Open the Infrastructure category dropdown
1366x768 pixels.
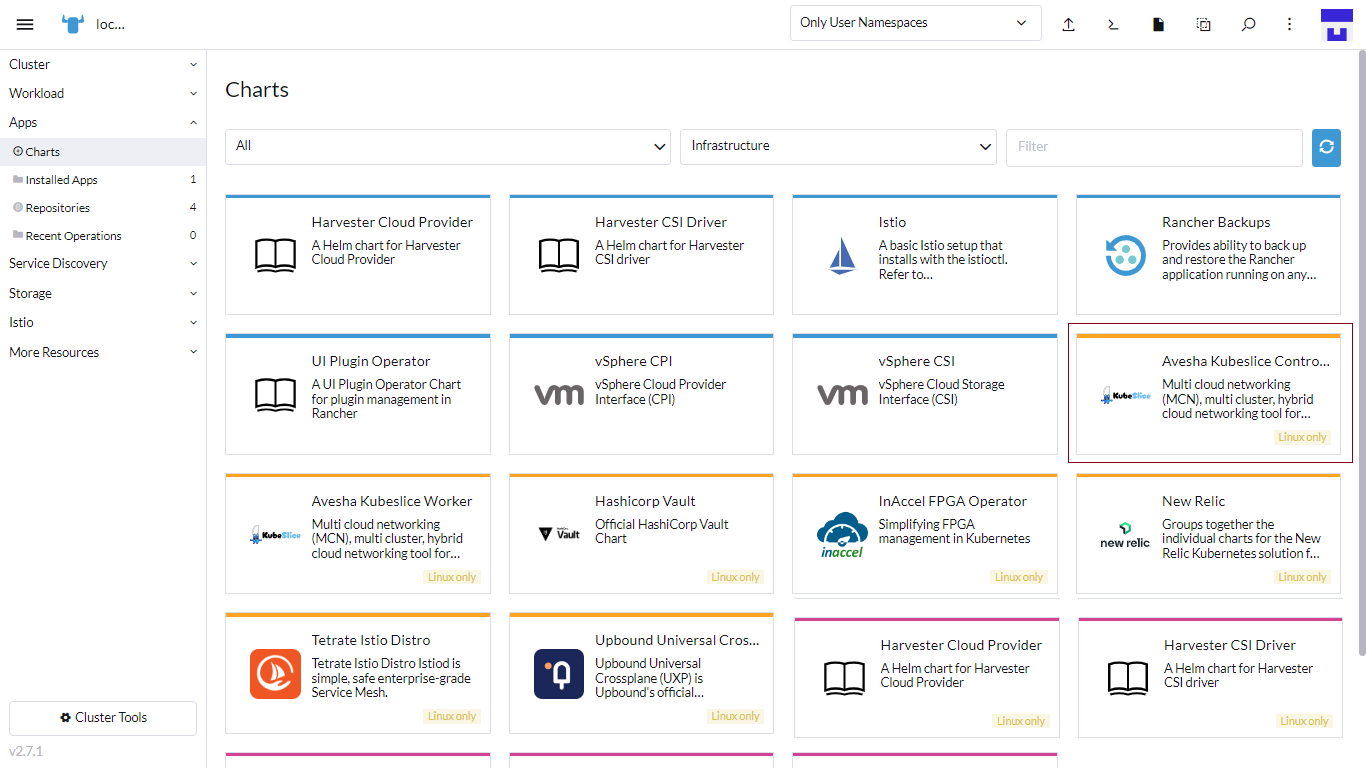click(838, 147)
